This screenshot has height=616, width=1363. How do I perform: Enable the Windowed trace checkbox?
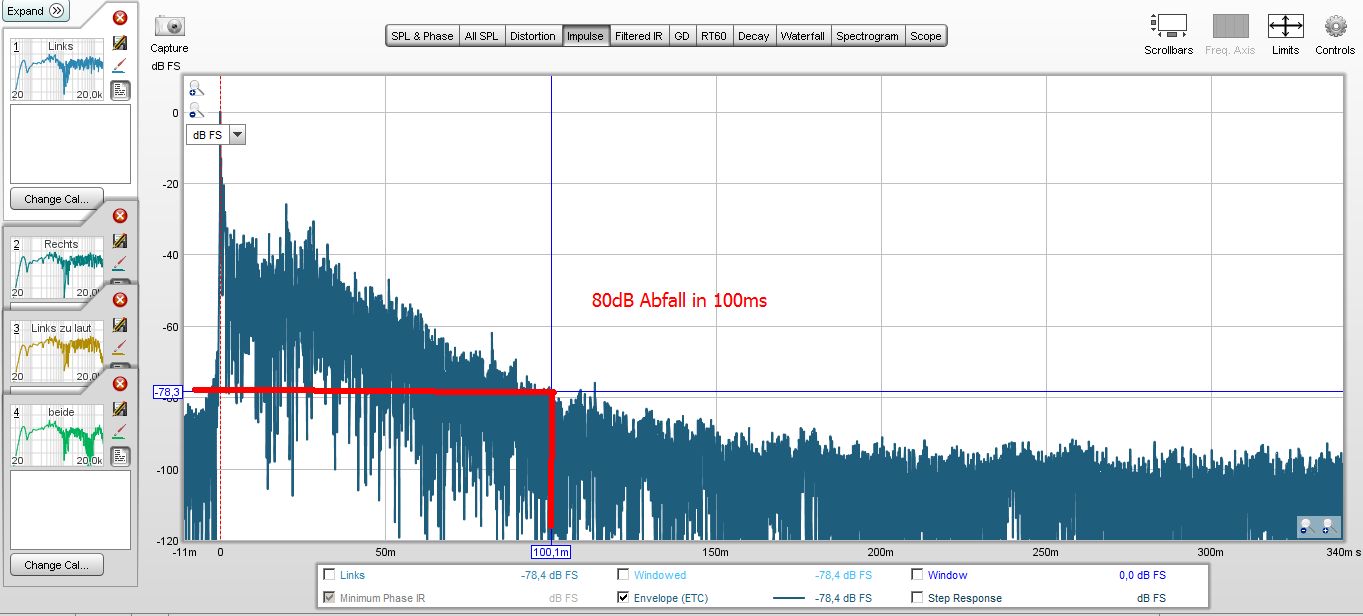tap(623, 575)
